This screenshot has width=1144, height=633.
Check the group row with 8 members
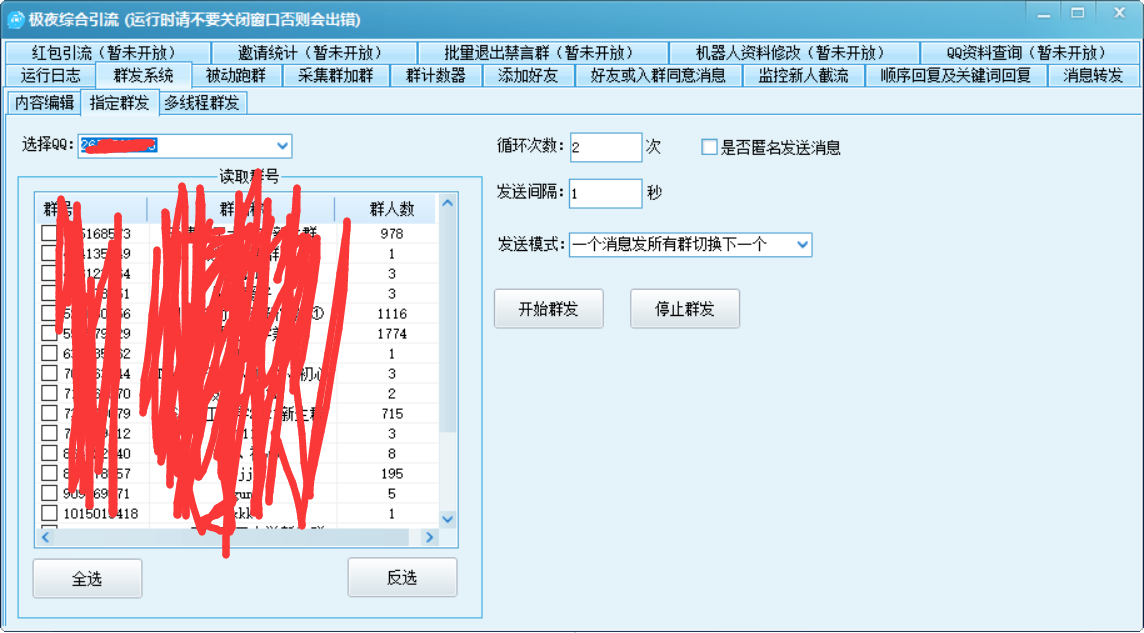[x=49, y=454]
